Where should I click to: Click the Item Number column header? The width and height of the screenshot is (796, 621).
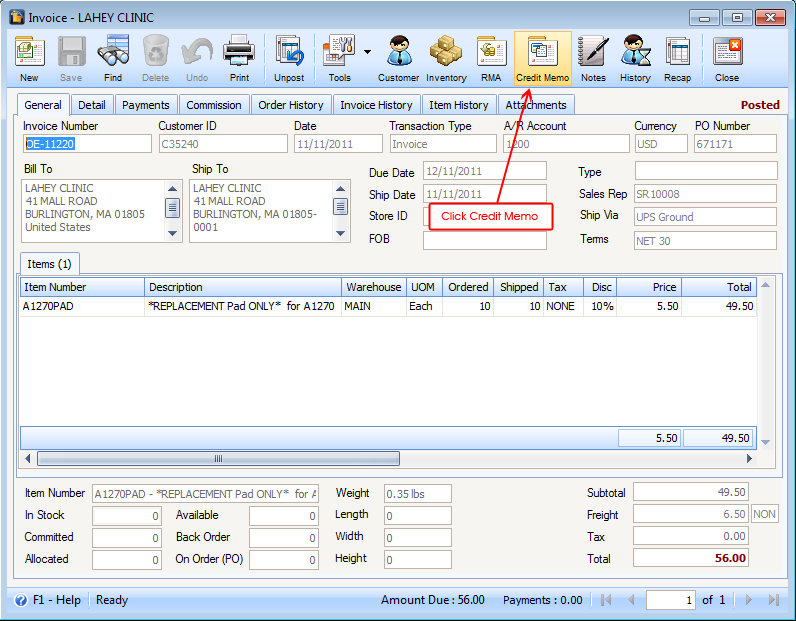[82, 287]
